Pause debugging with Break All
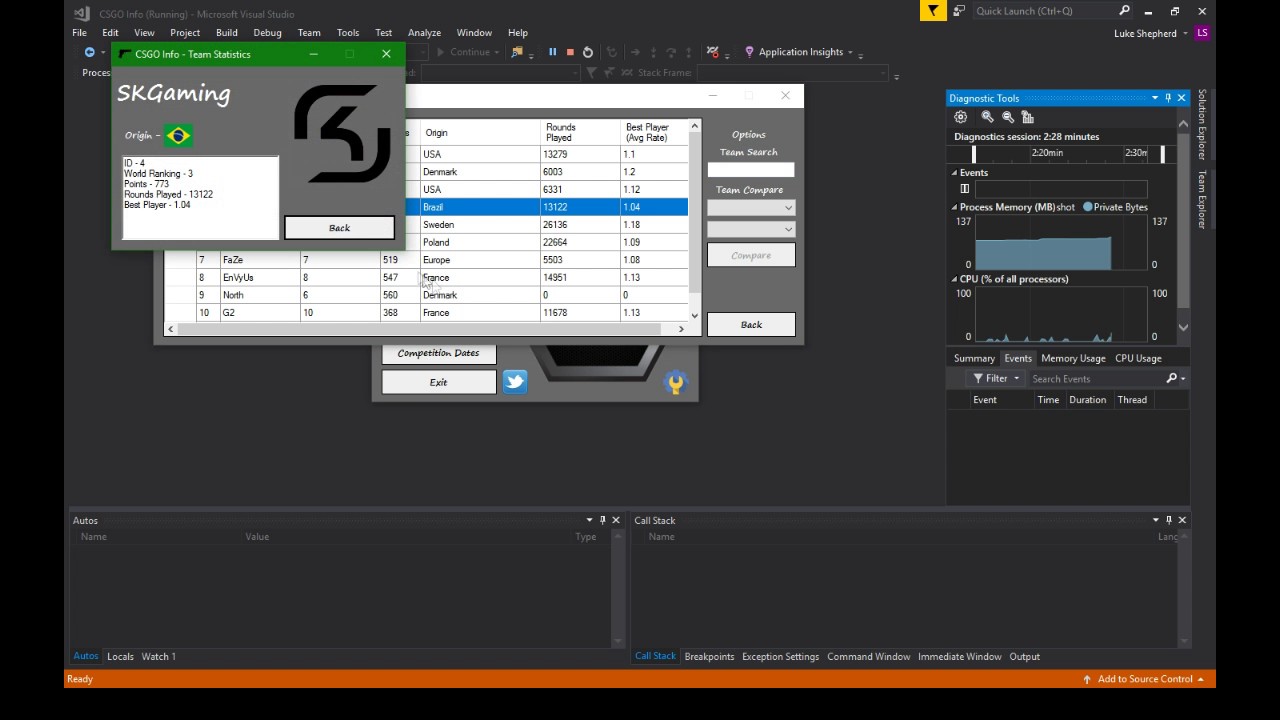Image resolution: width=1280 pixels, height=720 pixels. (552, 52)
